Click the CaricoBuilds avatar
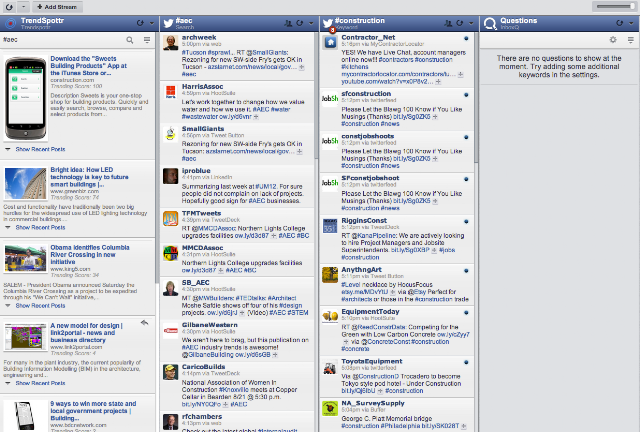The width and height of the screenshot is (640, 432). (x=170, y=372)
